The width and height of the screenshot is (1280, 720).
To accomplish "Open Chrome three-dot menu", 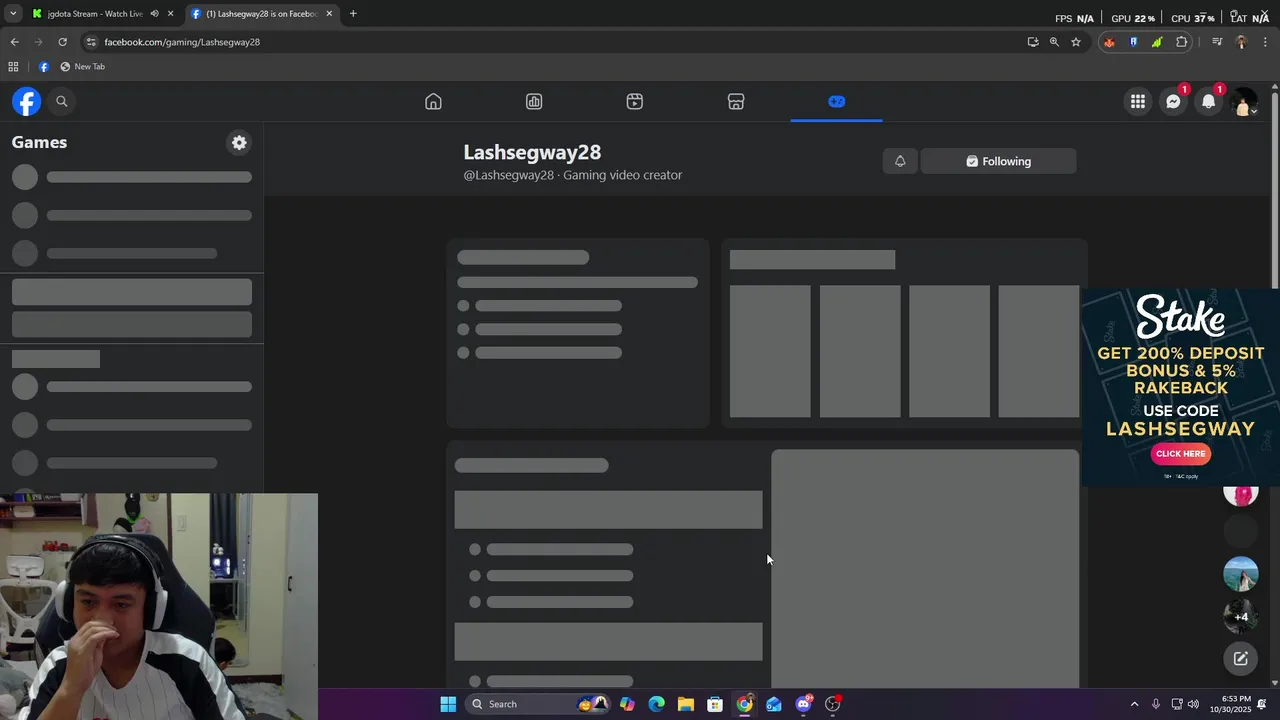I will tap(1265, 42).
